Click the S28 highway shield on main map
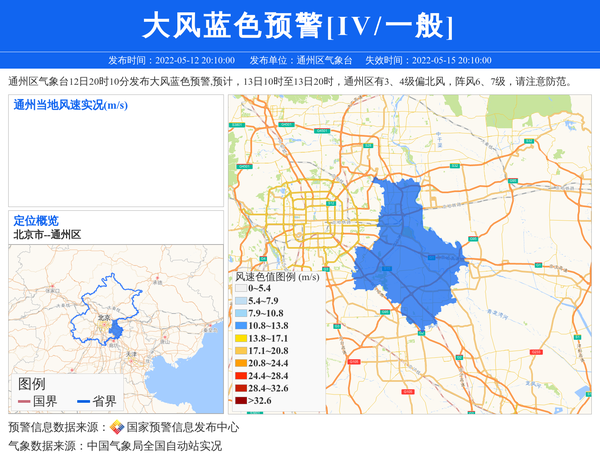 [368, 145]
